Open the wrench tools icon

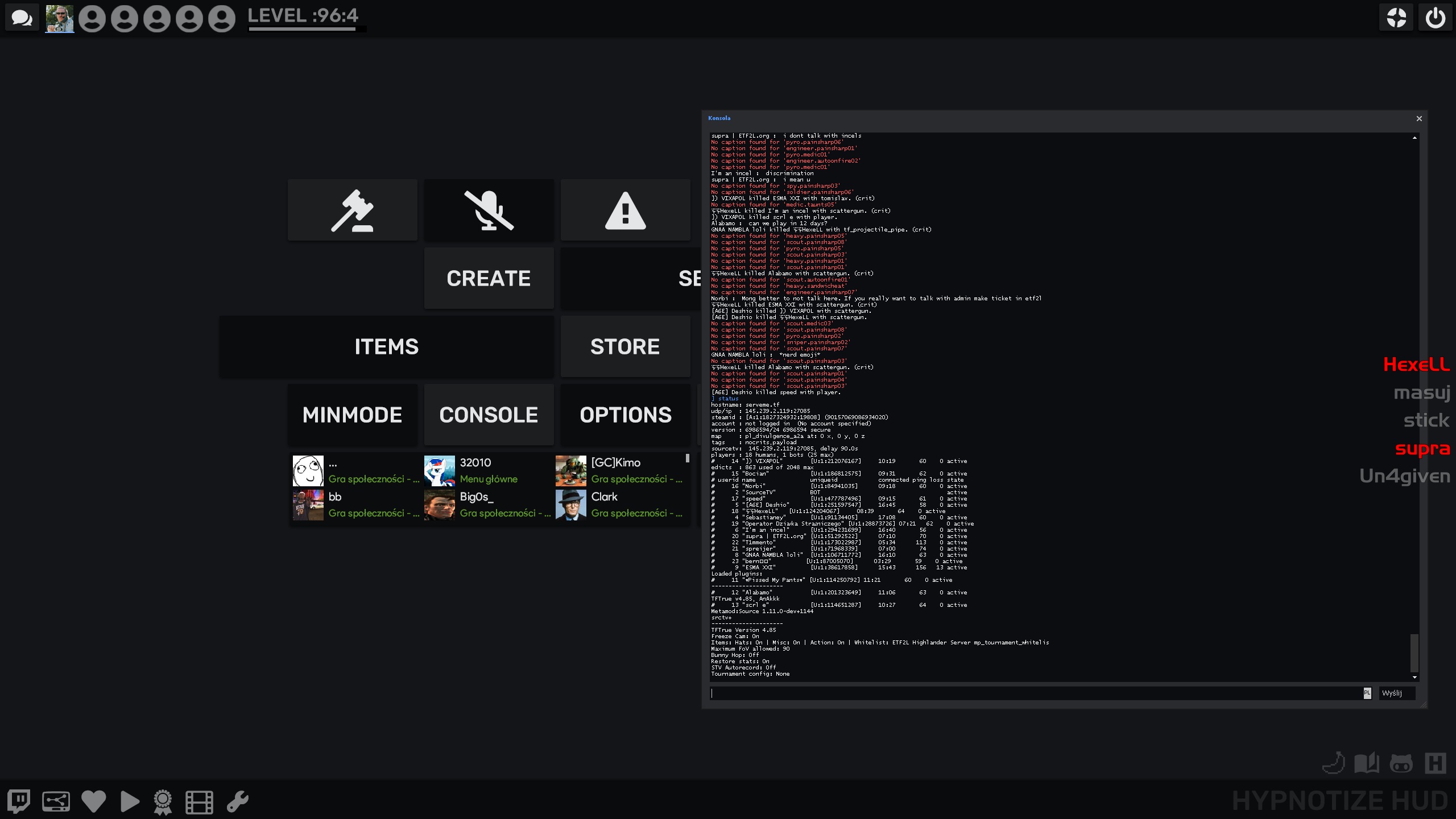238,801
